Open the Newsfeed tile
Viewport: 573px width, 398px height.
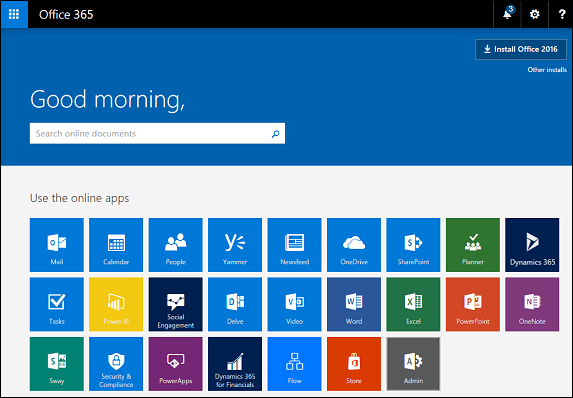pyautogui.click(x=295, y=245)
